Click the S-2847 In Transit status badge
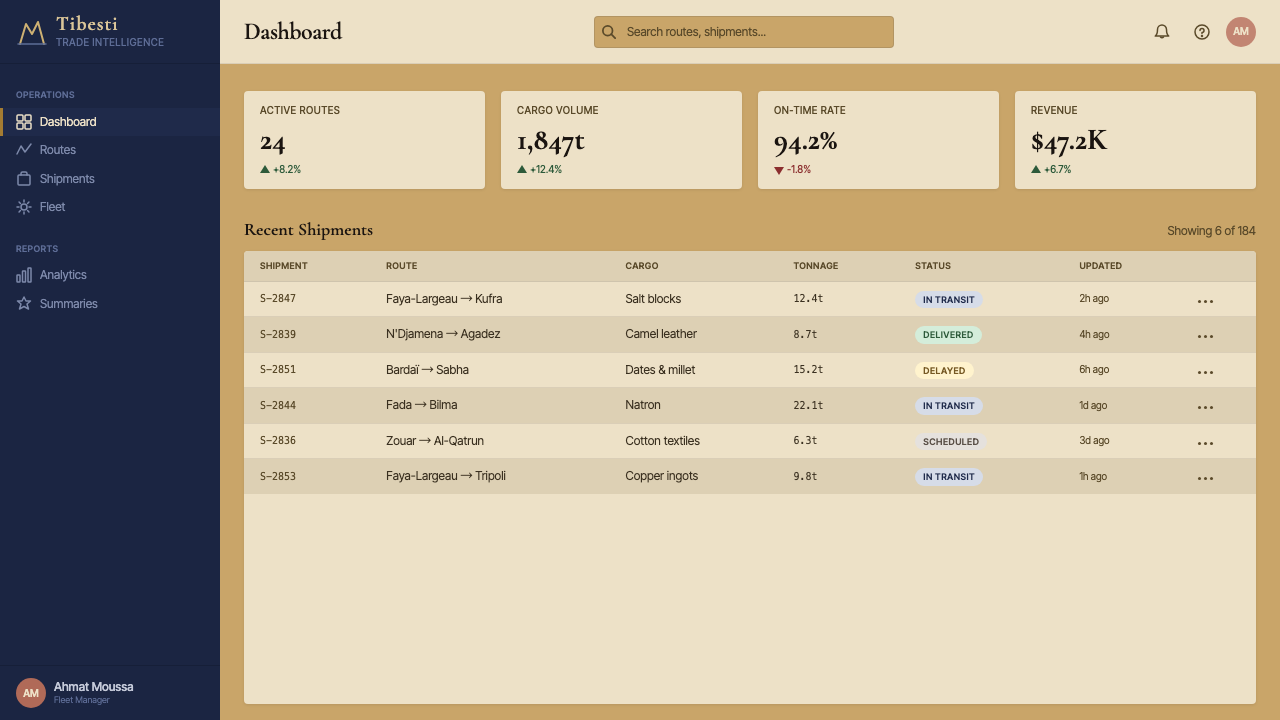 coord(949,300)
